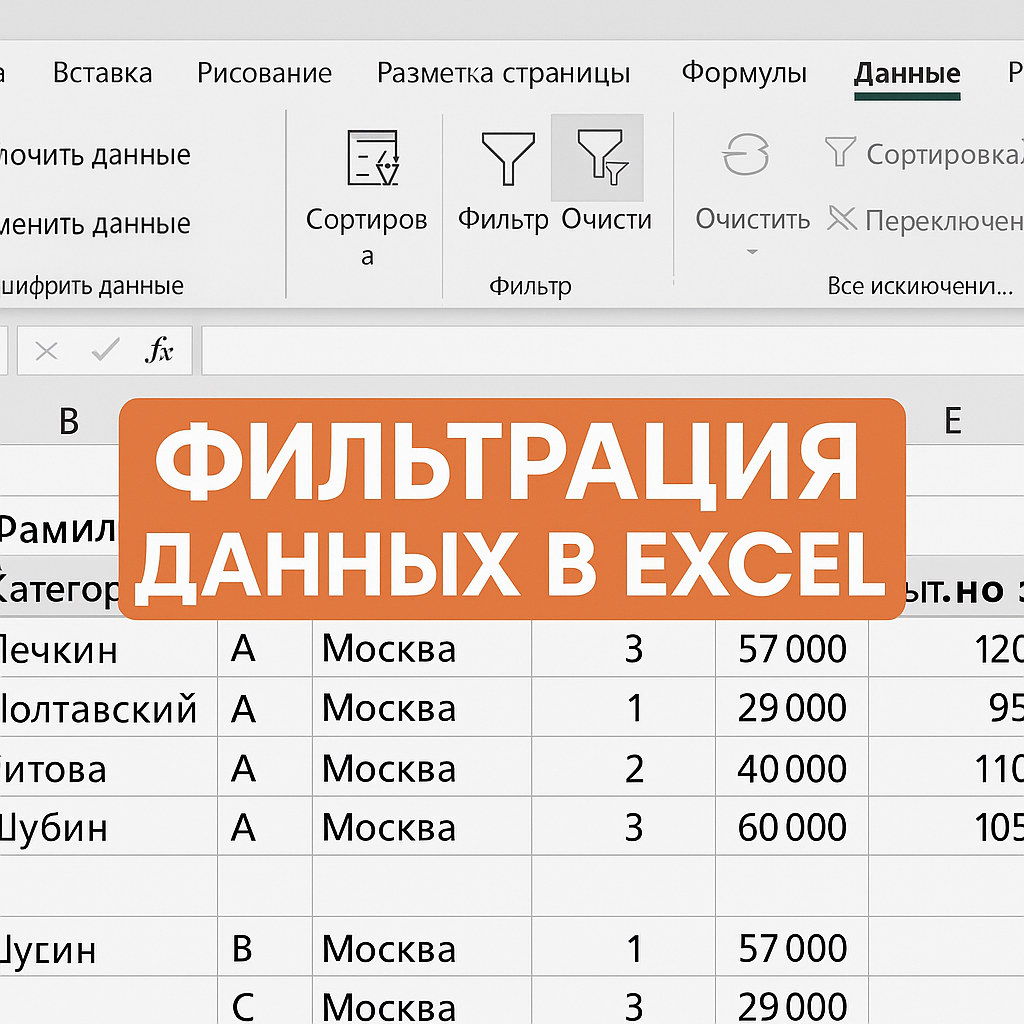Click Москва cell in Шубин row
1024x1024 pixels.
(422, 826)
